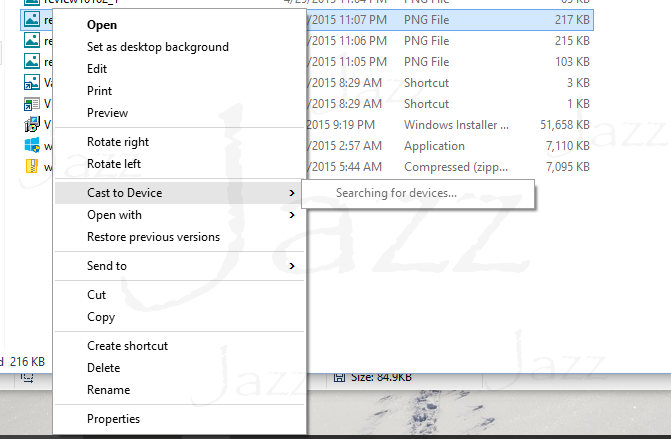Click the Windows-logo application file icon
Screen dimensions: 671x439
(33, 146)
